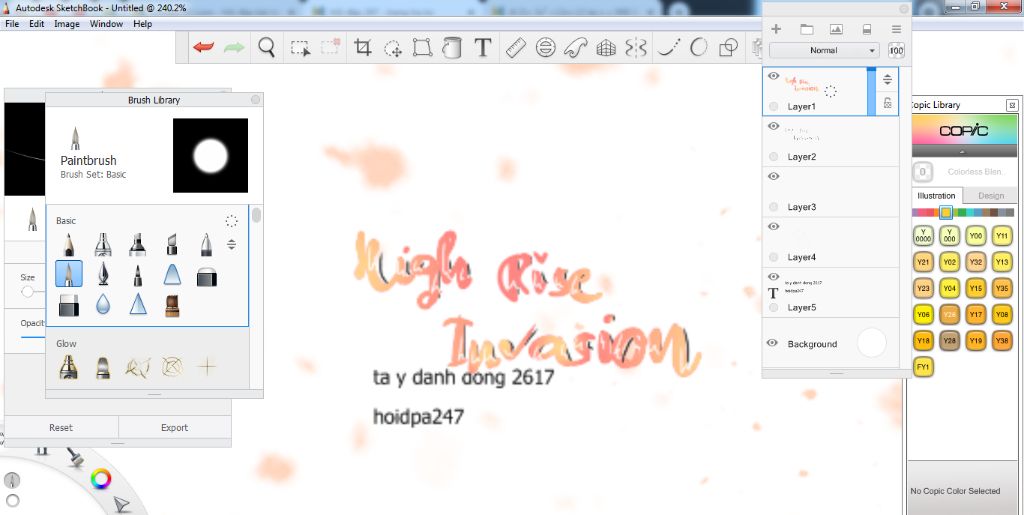Choose the Flood Fill bucket tool
This screenshot has height=515, width=1024.
[452, 48]
